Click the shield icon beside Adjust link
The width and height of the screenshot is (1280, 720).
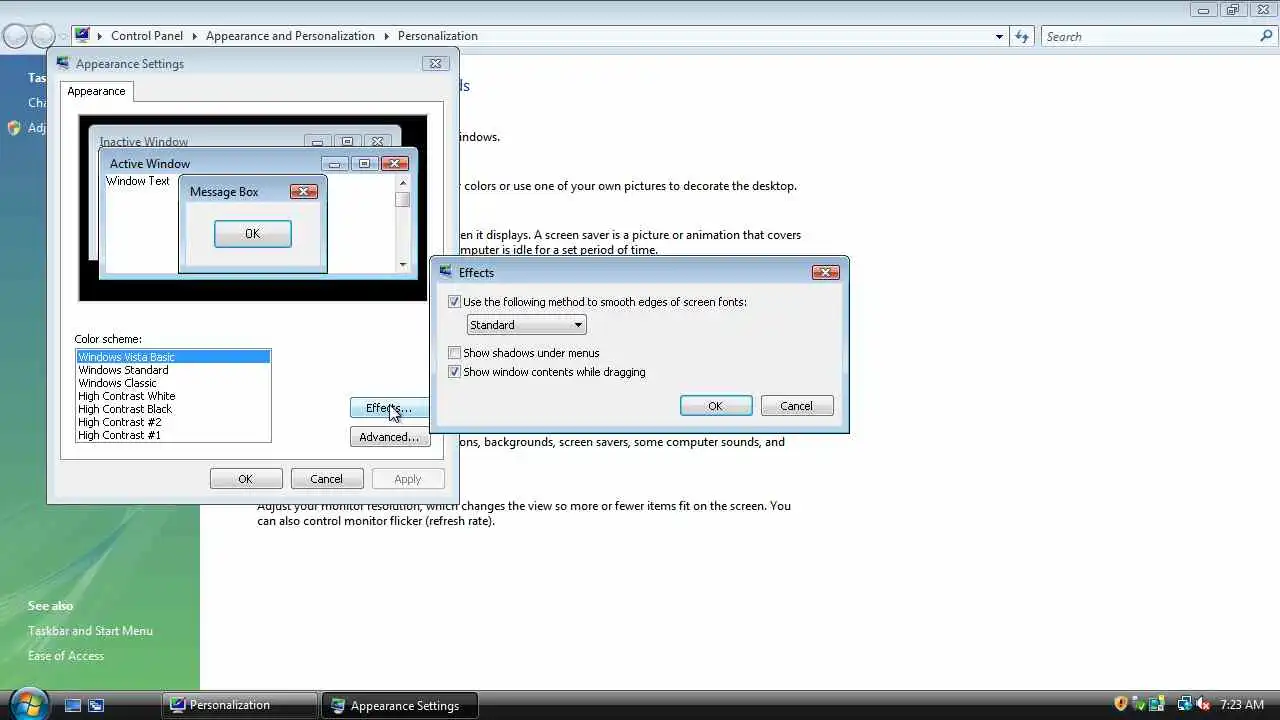click(x=14, y=128)
